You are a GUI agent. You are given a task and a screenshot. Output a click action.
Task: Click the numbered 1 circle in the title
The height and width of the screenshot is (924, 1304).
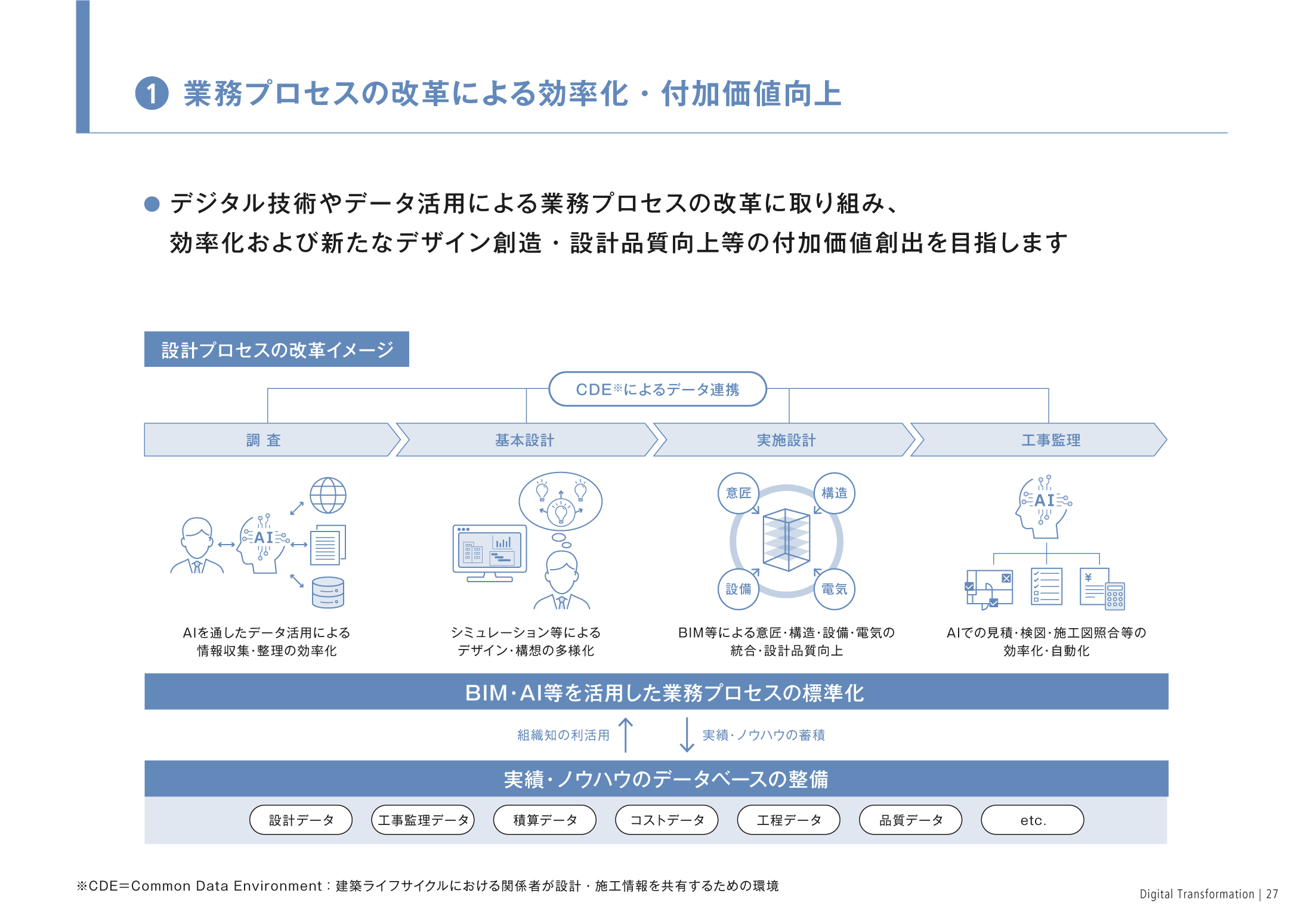click(x=152, y=94)
